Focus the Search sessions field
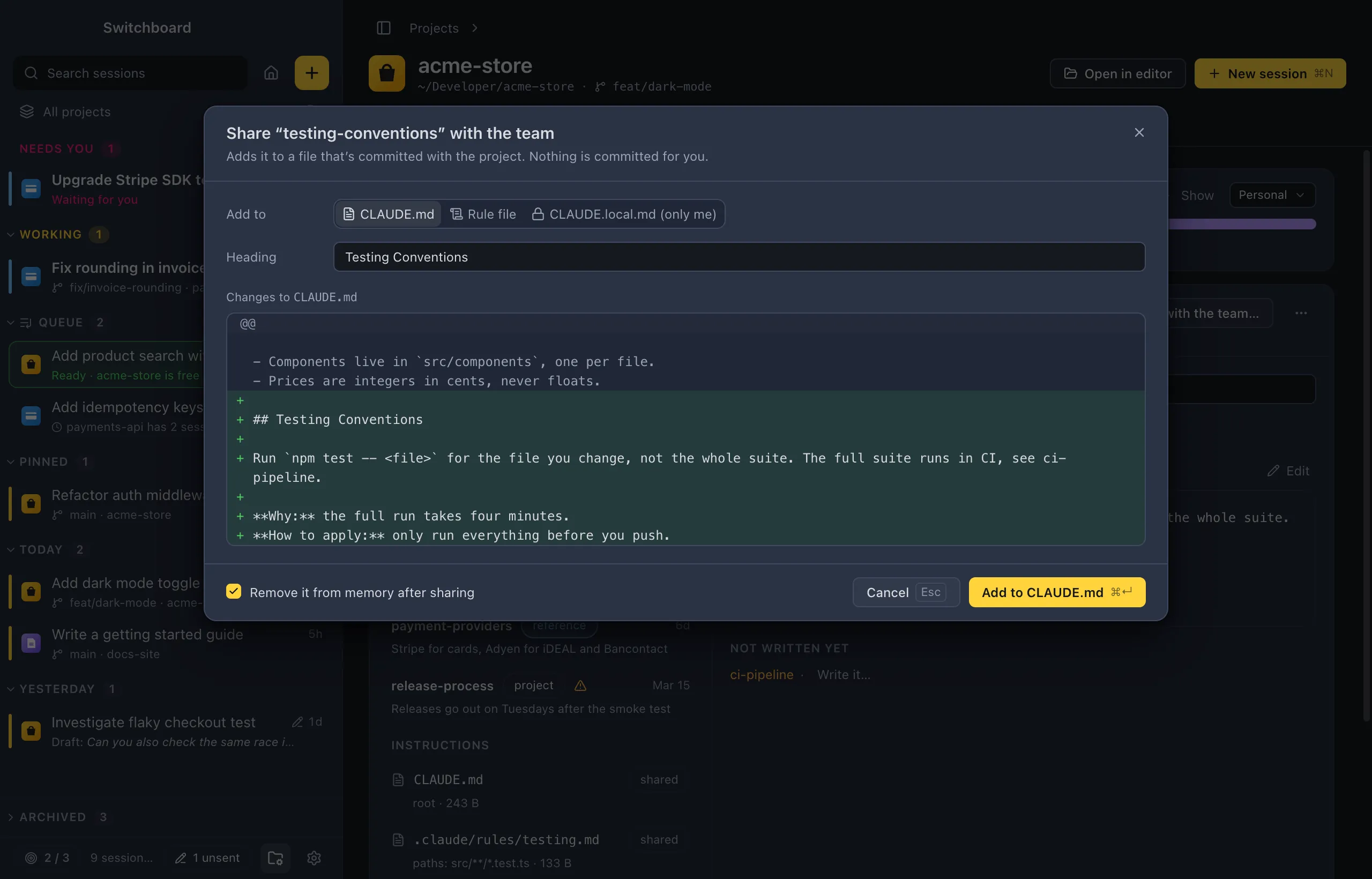This screenshot has width=1372, height=879. point(131,73)
